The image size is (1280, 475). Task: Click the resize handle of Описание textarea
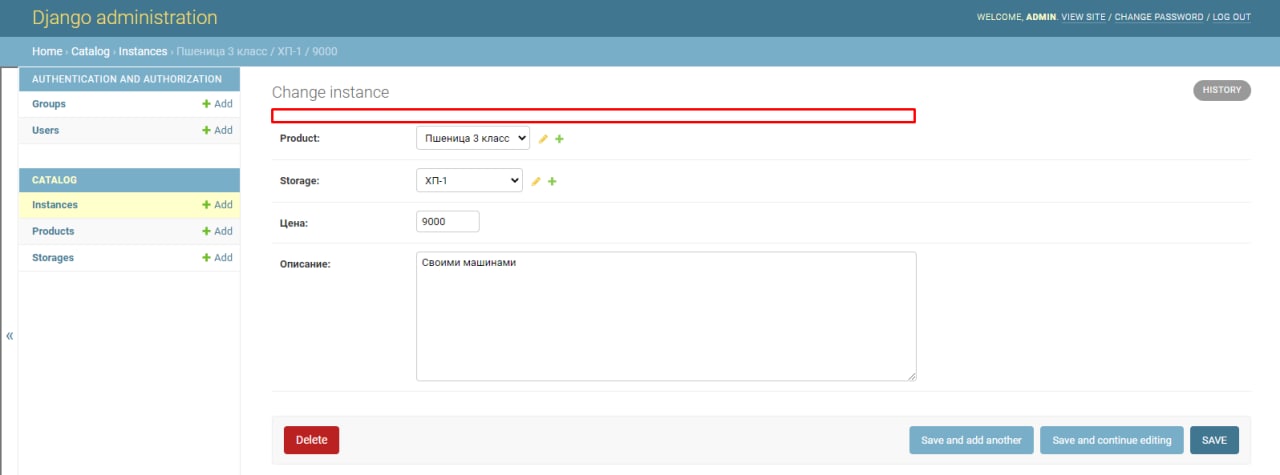912,376
